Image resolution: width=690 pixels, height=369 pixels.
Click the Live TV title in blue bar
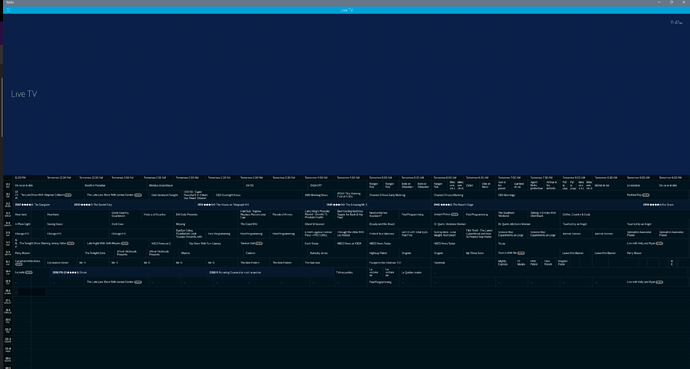coord(346,10)
